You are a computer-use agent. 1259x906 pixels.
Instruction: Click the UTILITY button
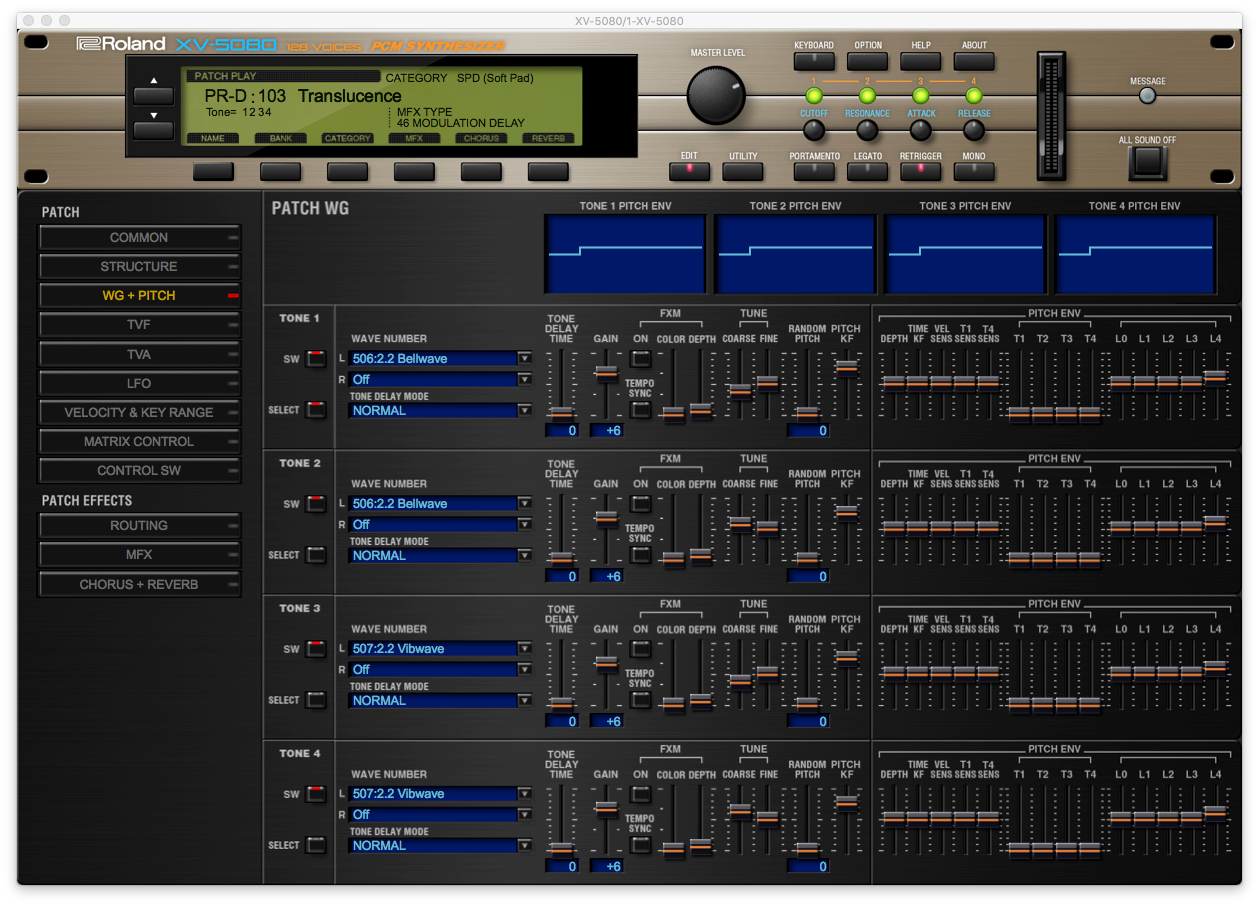742,171
